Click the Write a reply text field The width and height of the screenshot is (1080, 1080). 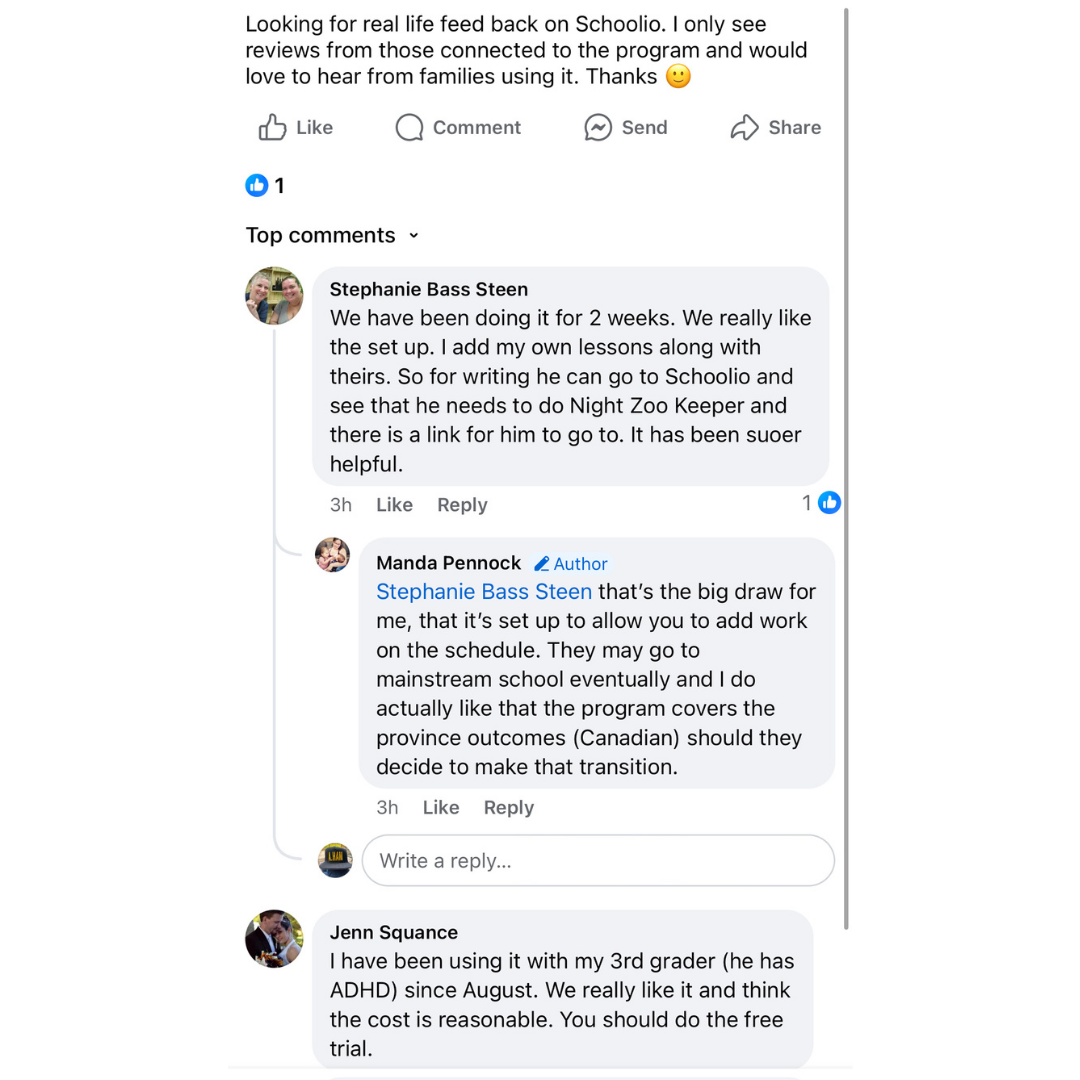pos(597,861)
